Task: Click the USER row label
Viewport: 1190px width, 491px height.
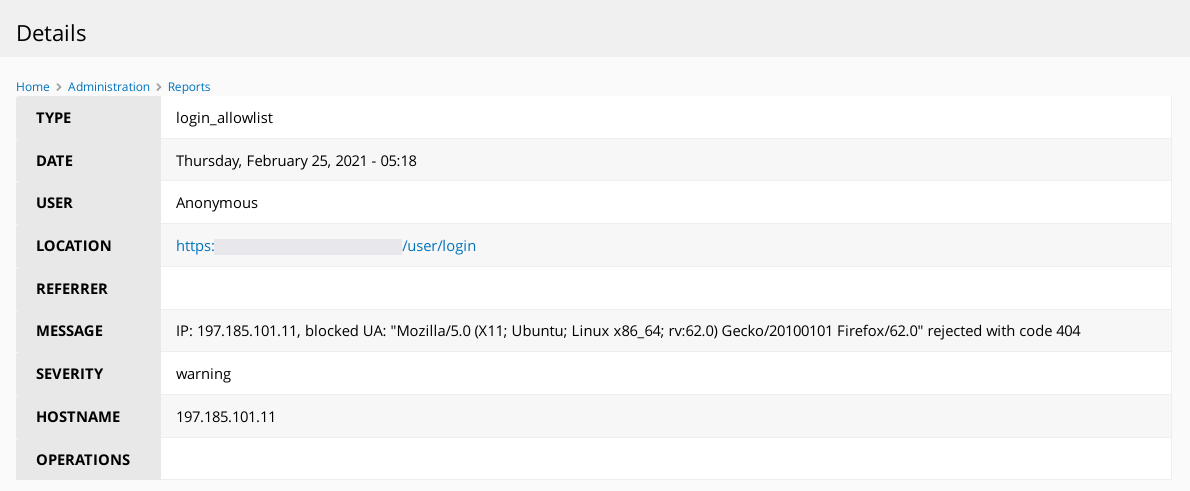Action: click(55, 203)
